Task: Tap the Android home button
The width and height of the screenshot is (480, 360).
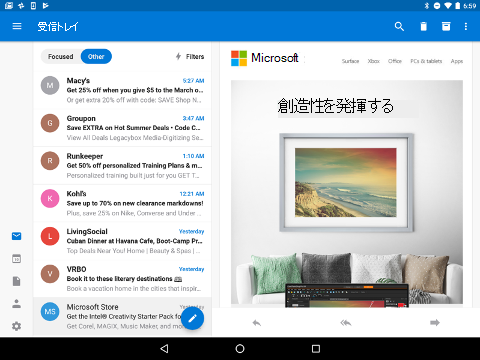Action: point(240,349)
